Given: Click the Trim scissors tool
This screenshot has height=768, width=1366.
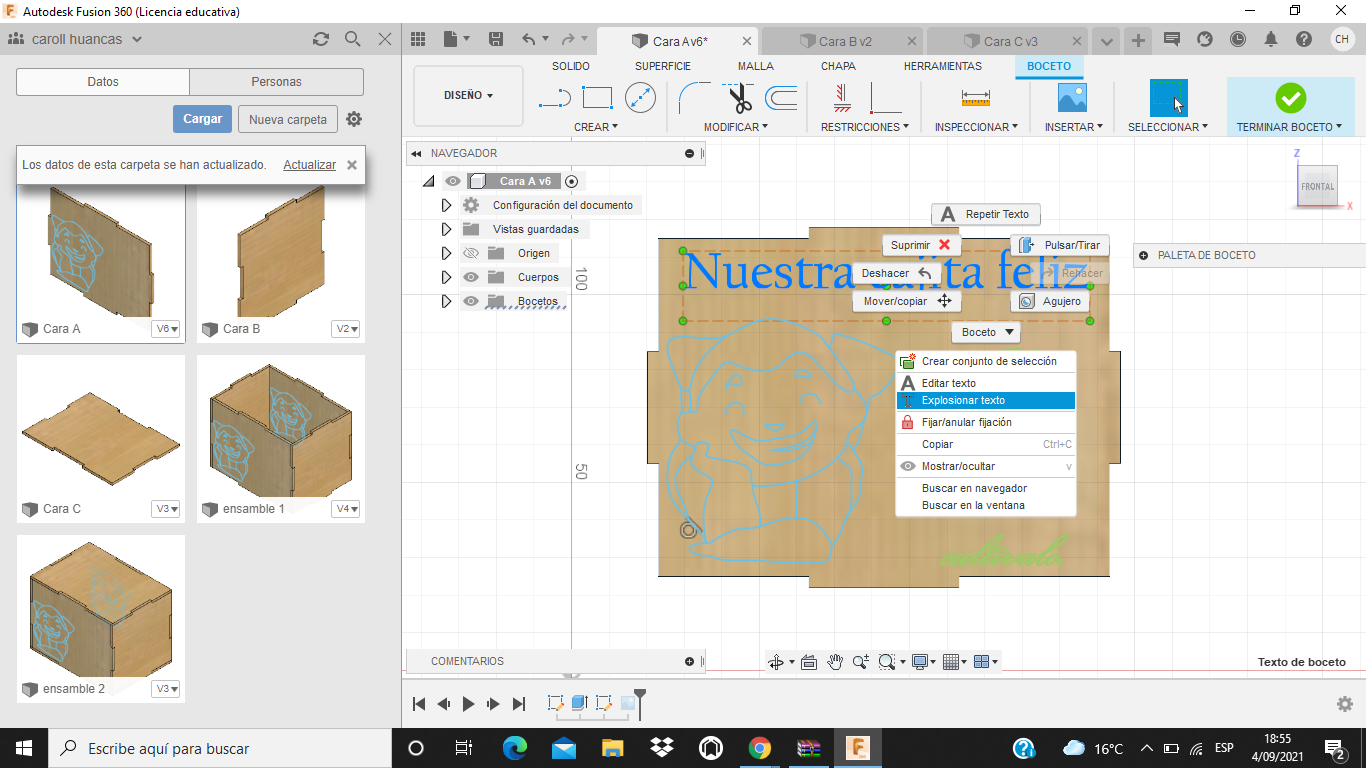Looking at the screenshot, I should (739, 98).
